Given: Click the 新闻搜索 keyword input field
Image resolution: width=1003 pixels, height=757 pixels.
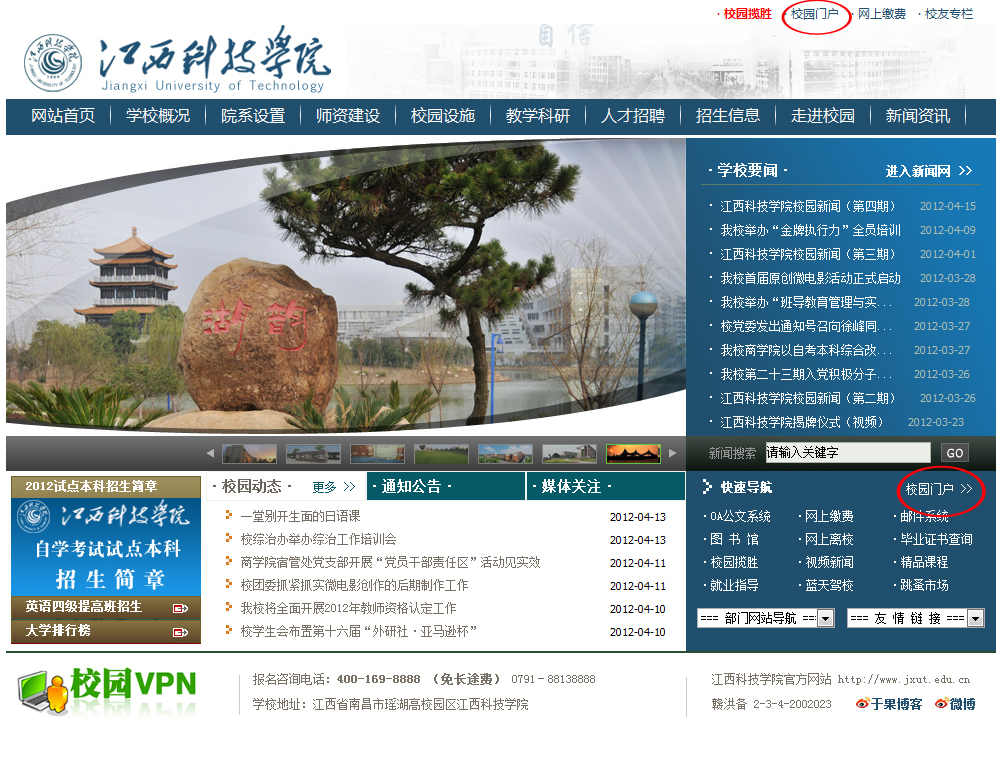Looking at the screenshot, I should tap(847, 453).
